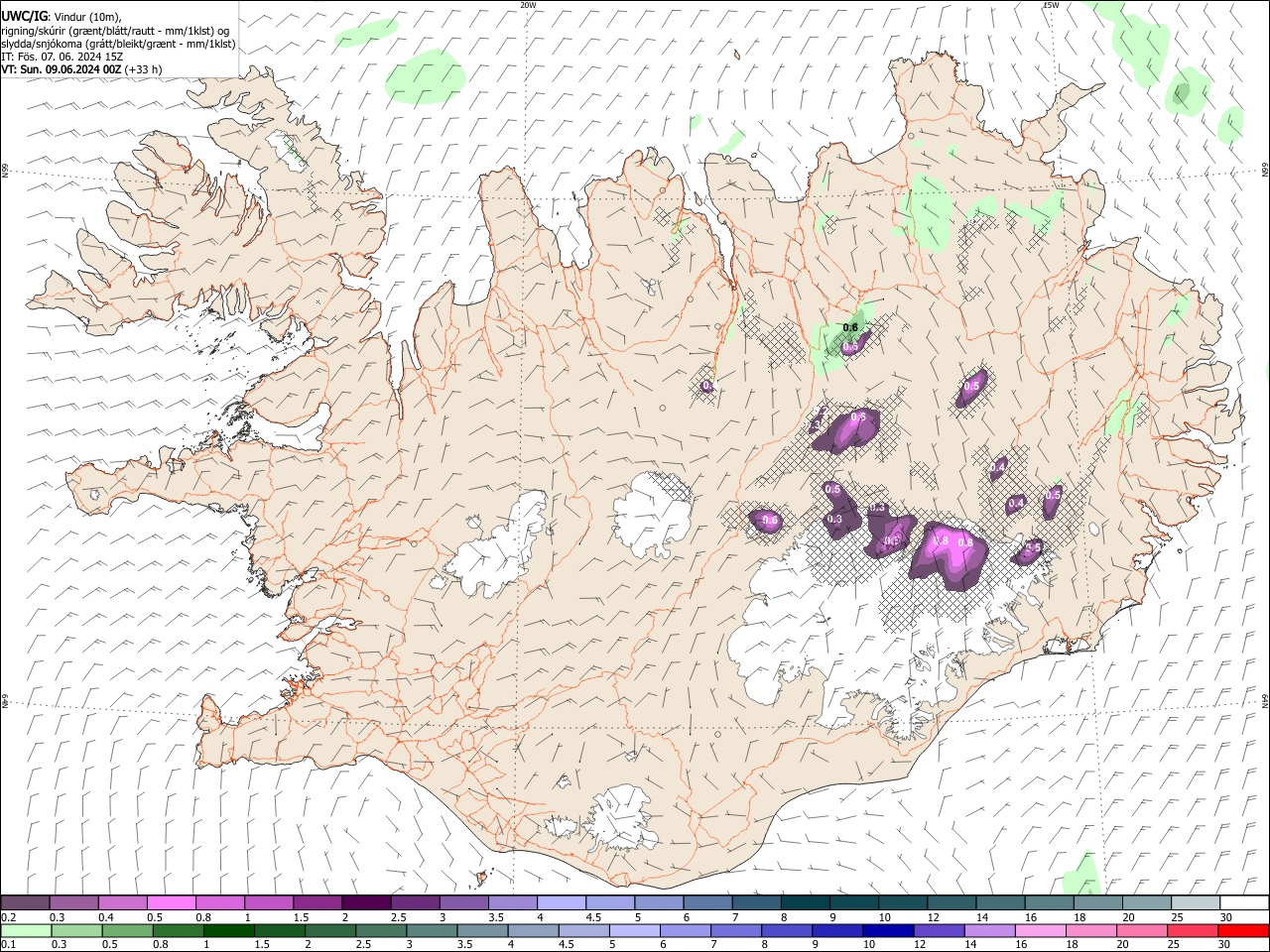Click the bright pink swatch after 0.5 on upper scale

click(172, 903)
